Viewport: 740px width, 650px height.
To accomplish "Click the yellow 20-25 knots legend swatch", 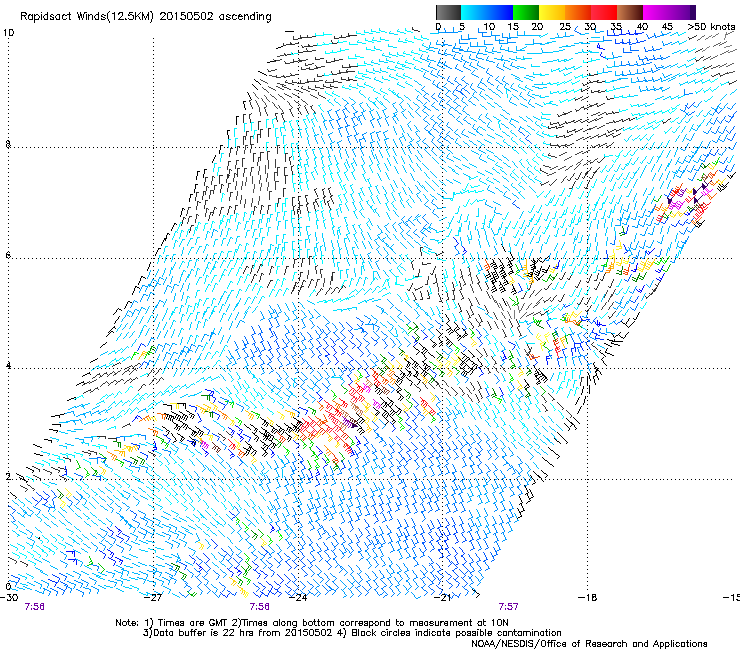I will point(552,12).
